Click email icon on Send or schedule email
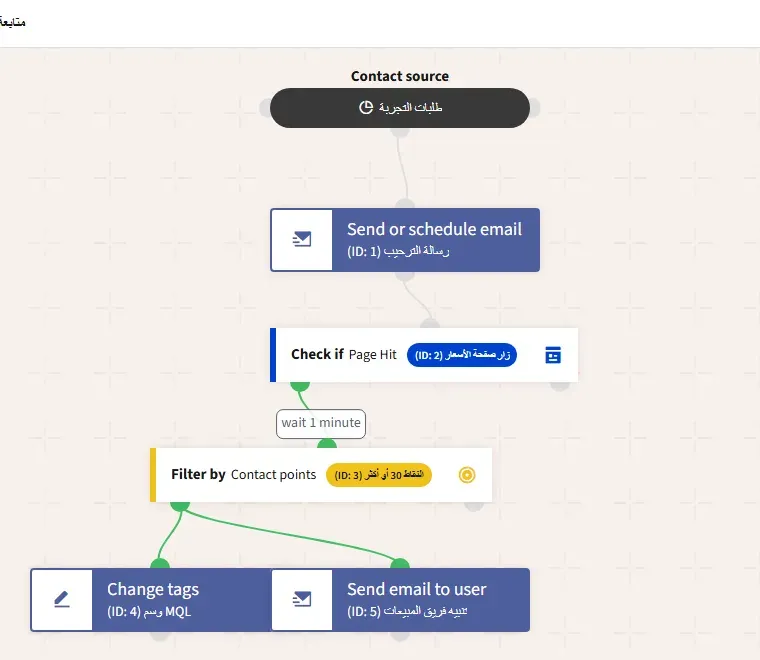 (x=301, y=239)
